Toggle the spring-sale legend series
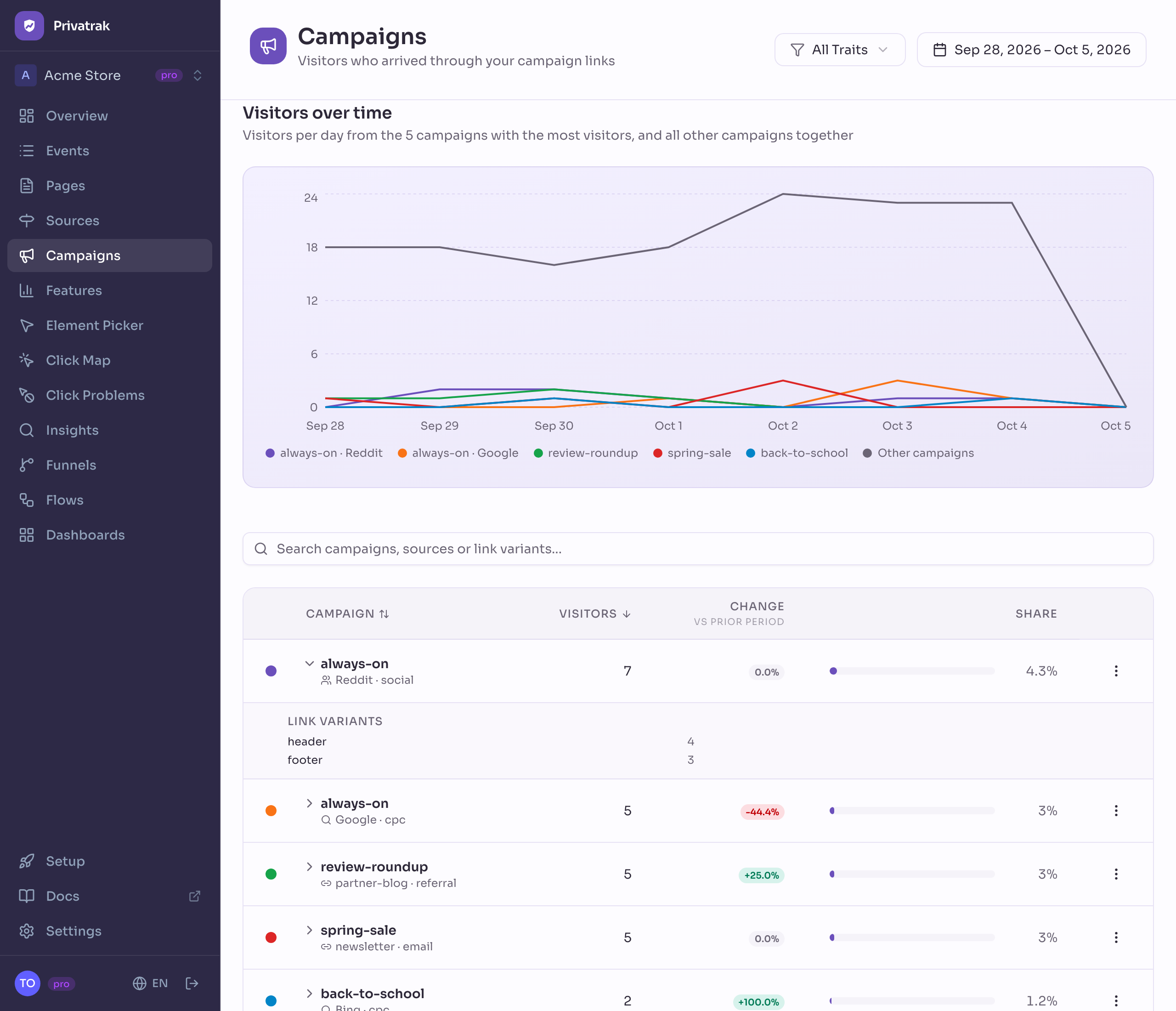 [692, 453]
